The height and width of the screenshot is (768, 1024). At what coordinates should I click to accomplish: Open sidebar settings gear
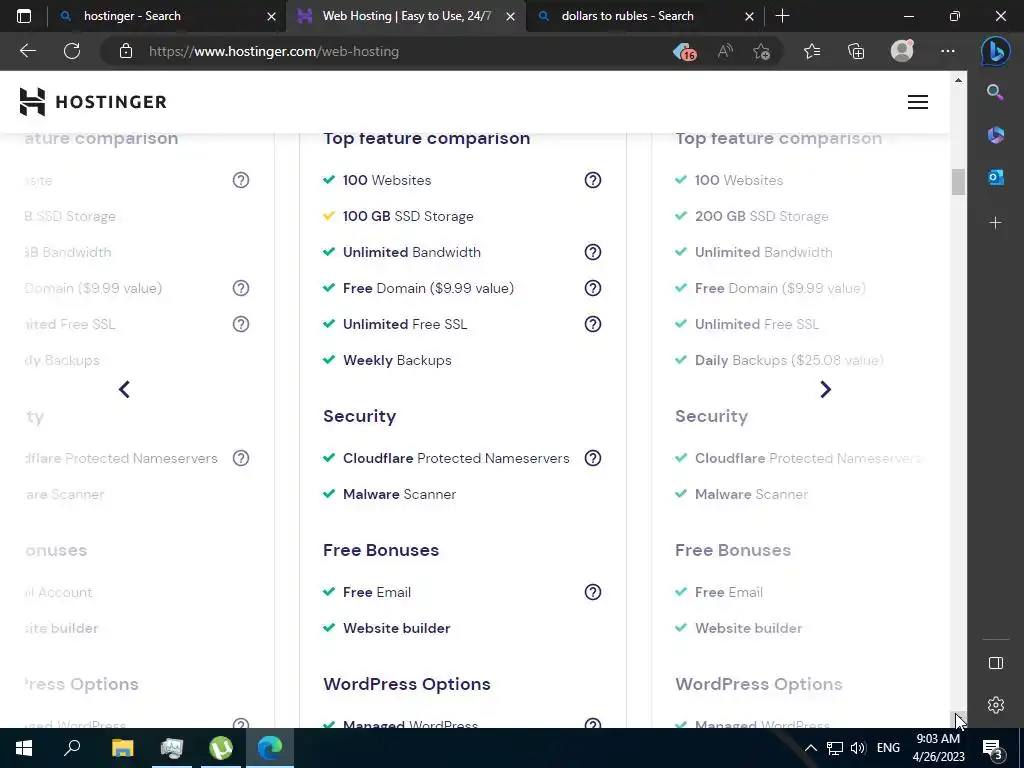click(995, 705)
